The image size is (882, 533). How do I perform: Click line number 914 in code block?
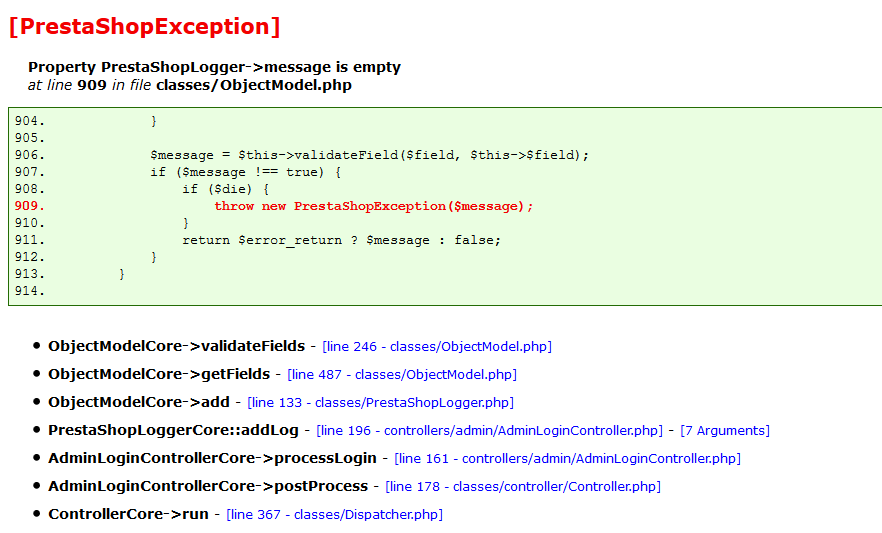tap(29, 291)
